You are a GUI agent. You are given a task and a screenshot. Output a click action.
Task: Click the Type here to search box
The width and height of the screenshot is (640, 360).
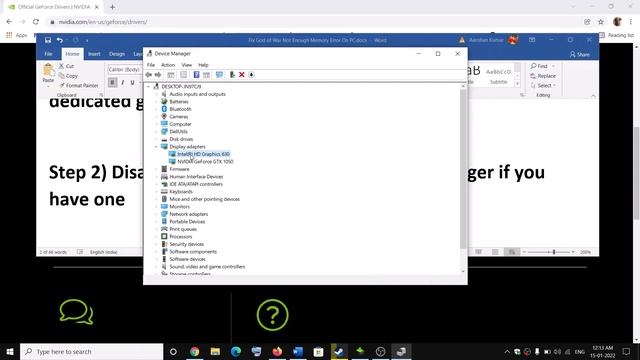pyautogui.click(x=91, y=351)
